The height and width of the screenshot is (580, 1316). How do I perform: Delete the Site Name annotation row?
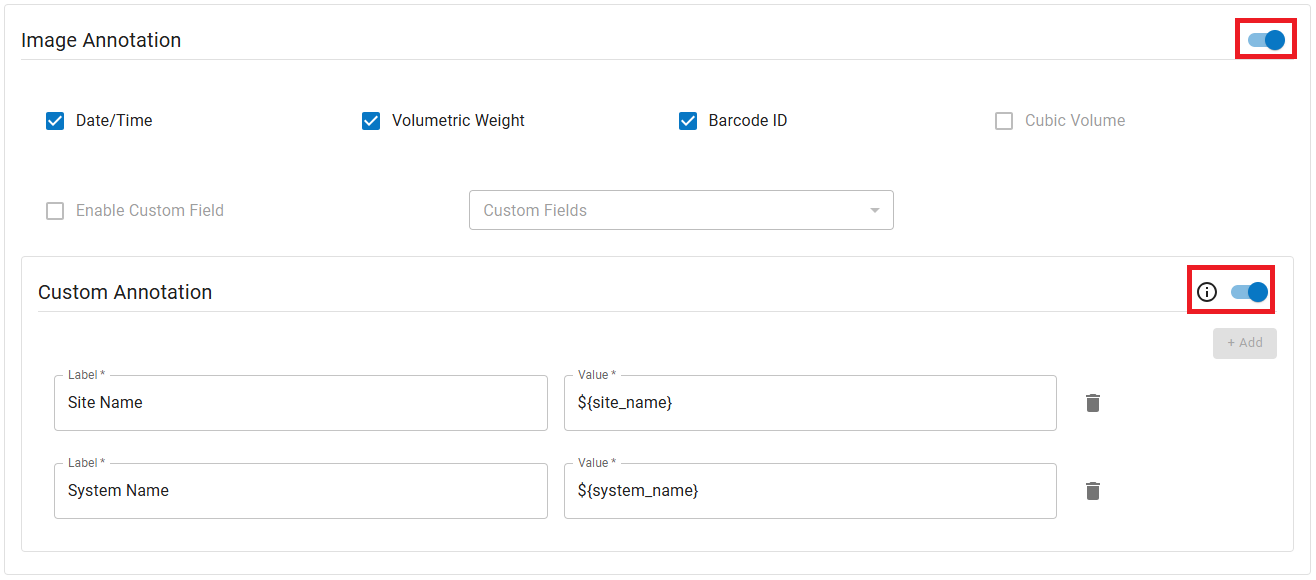1093,403
